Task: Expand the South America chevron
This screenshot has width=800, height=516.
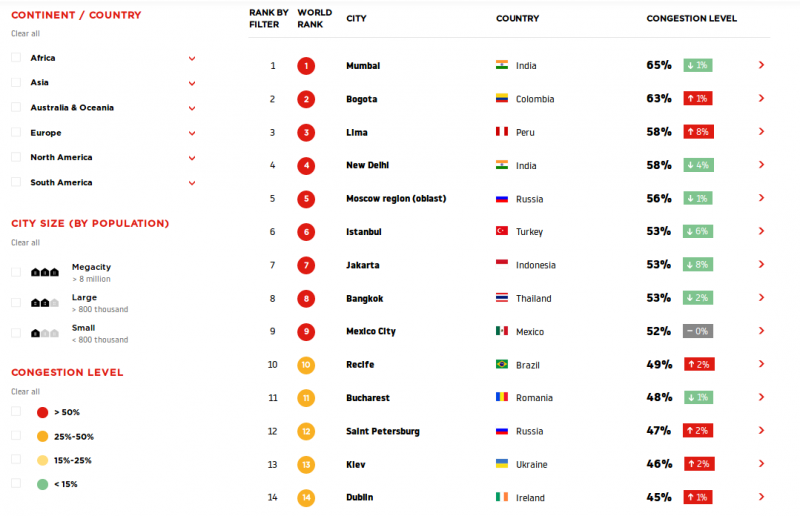Action: pyautogui.click(x=192, y=183)
